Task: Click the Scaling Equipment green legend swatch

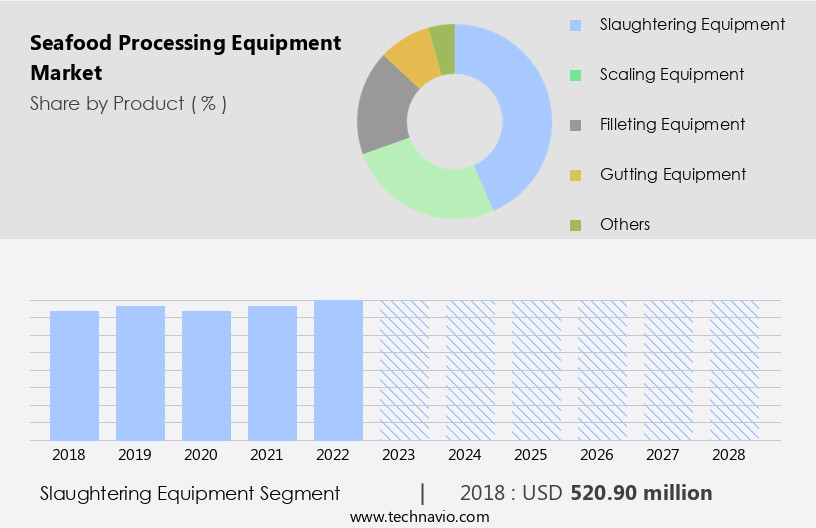Action: coord(575,75)
